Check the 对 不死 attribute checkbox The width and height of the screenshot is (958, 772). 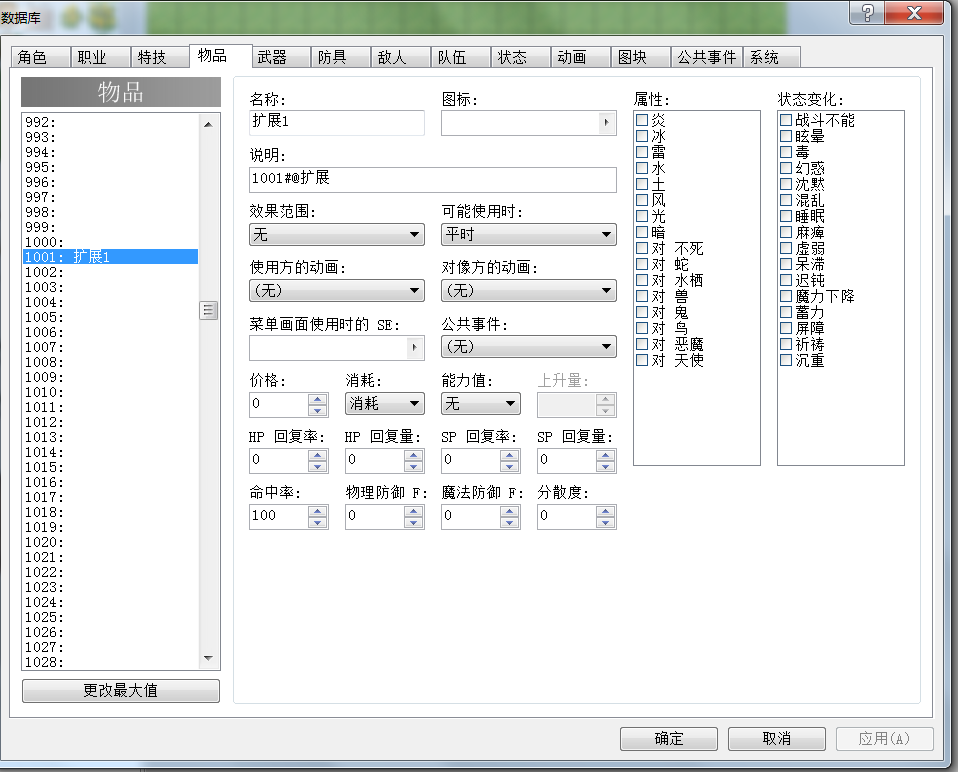642,248
